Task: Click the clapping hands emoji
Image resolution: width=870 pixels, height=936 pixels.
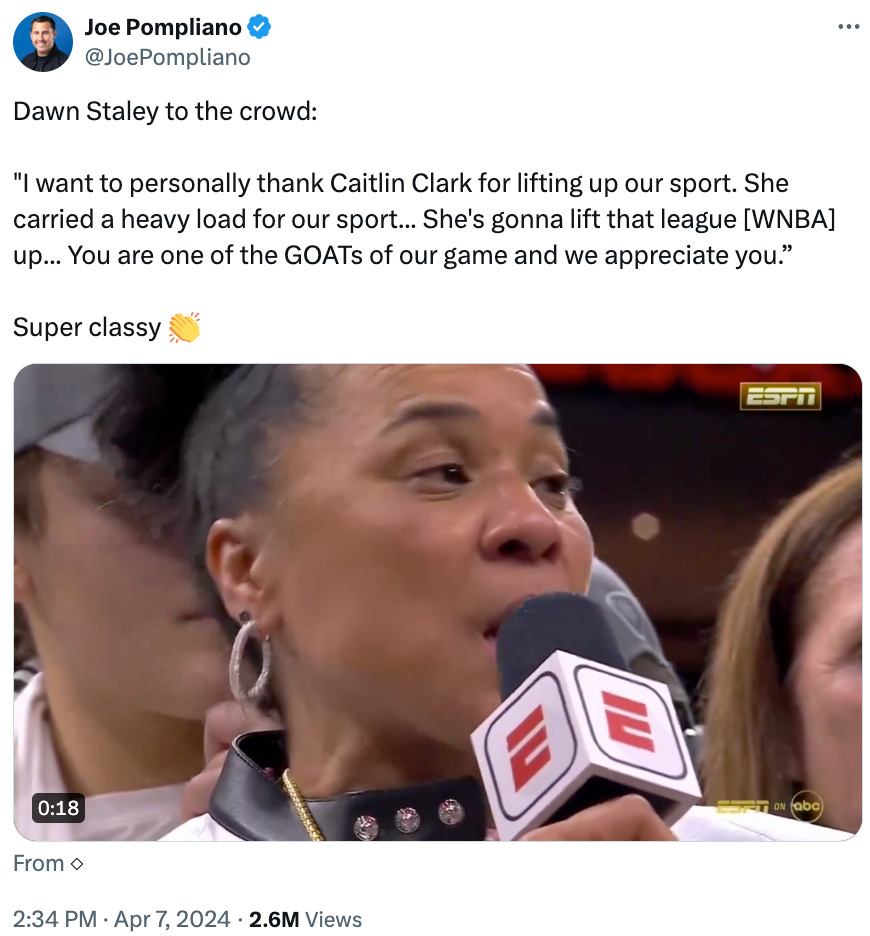Action: click(x=184, y=327)
